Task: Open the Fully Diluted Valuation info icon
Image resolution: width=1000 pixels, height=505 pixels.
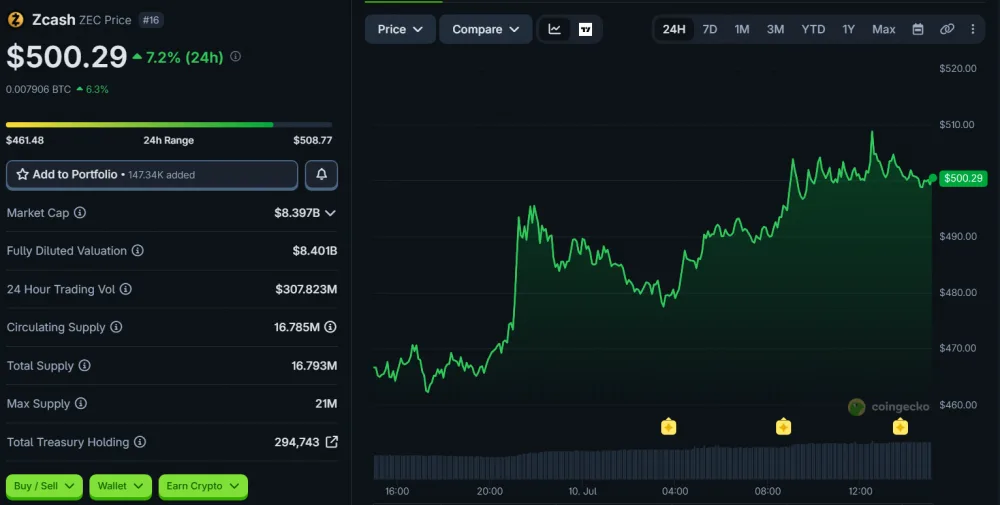Action: [138, 251]
